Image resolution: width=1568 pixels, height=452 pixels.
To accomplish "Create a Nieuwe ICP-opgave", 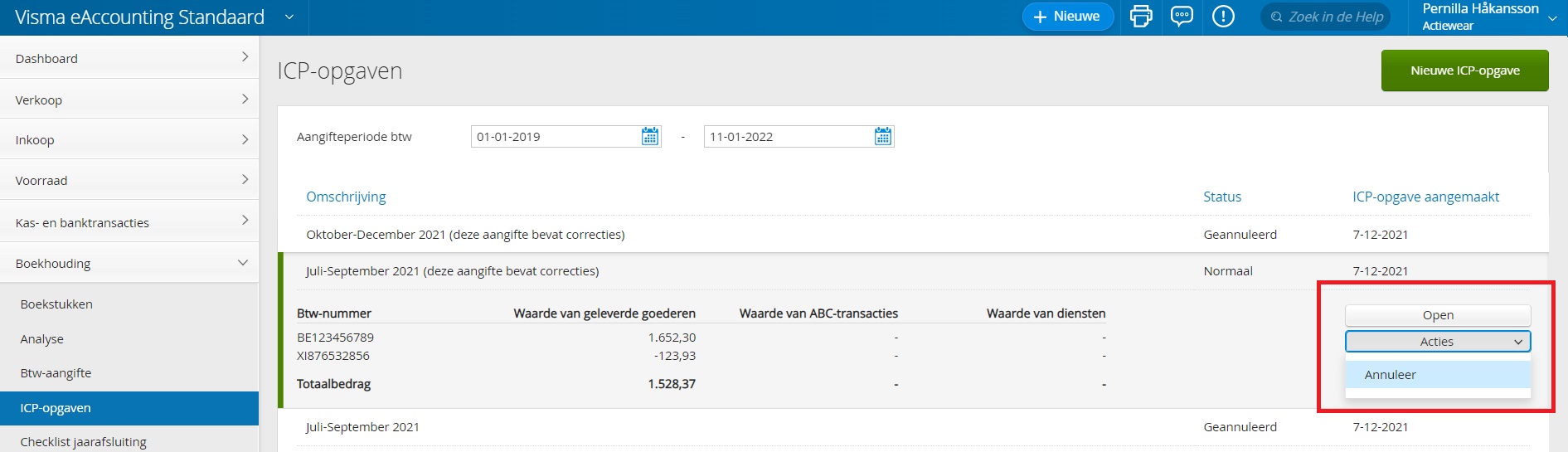I will pyautogui.click(x=1464, y=70).
